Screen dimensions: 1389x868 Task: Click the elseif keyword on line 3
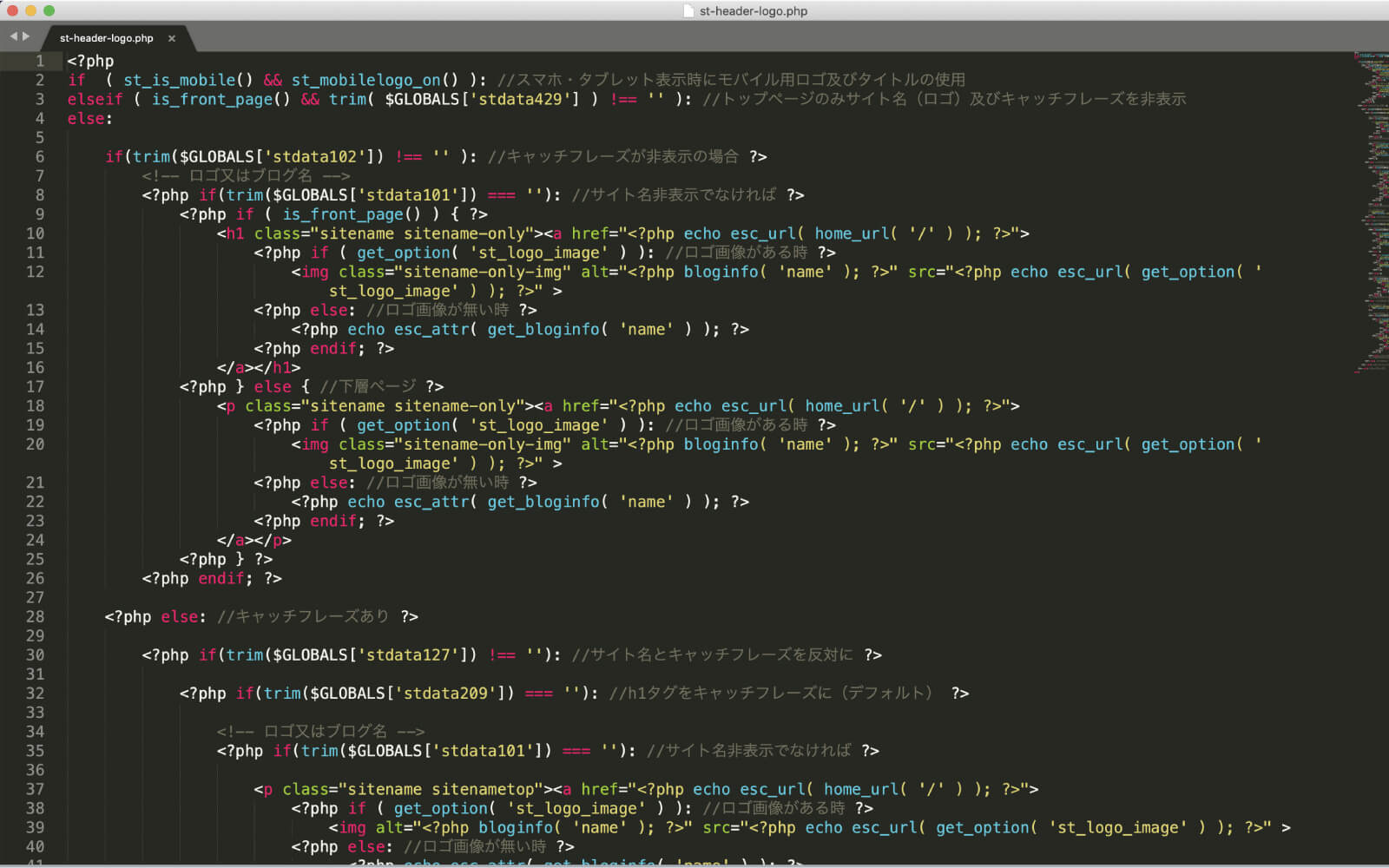(95, 99)
